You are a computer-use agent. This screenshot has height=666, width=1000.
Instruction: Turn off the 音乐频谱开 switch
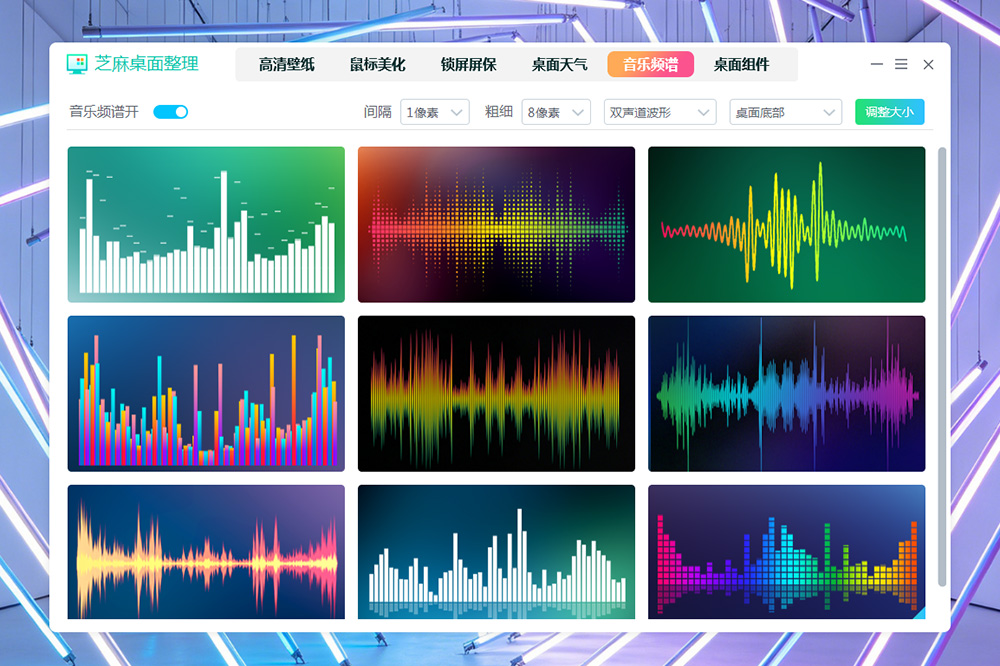171,112
